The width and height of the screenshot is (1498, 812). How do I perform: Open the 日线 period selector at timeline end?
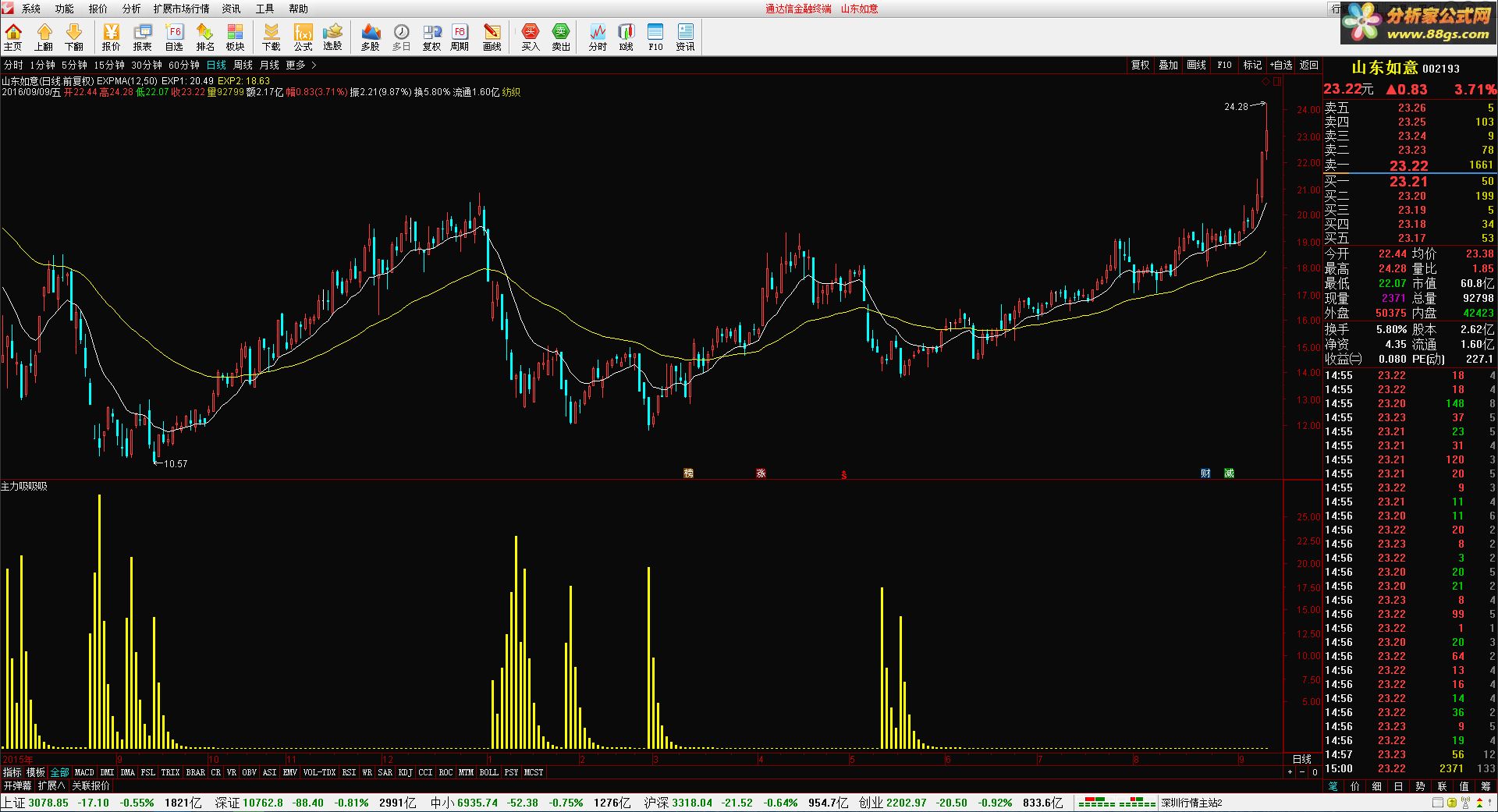click(x=1302, y=759)
